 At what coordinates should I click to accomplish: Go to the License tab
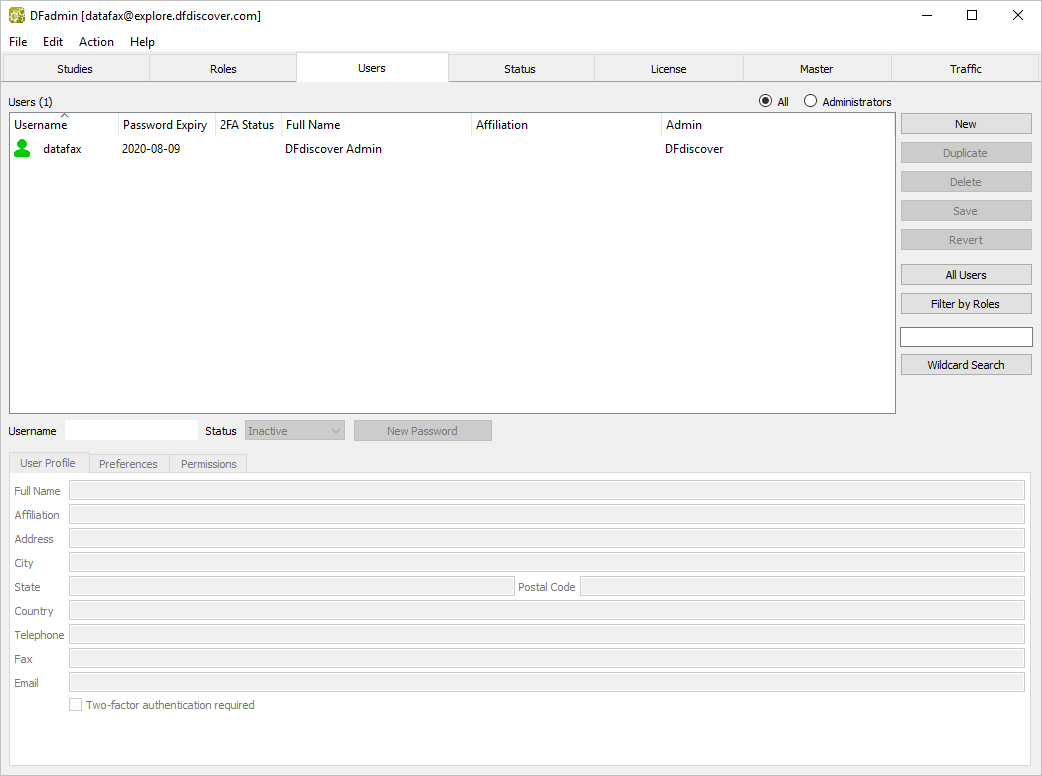(x=668, y=69)
